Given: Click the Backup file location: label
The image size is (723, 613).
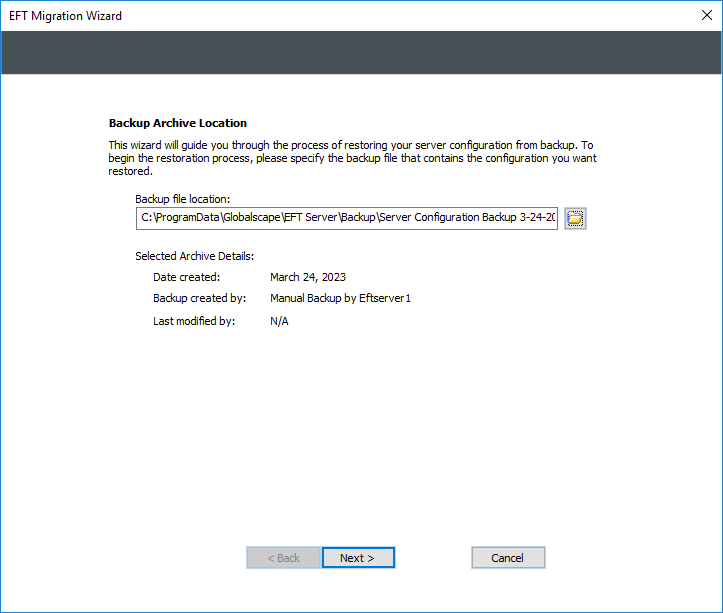Looking at the screenshot, I should click(182, 199).
